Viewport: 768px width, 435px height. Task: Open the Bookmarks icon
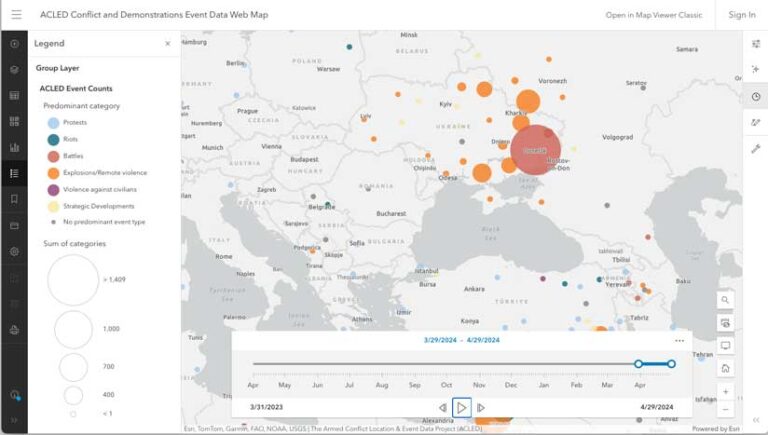[14, 199]
